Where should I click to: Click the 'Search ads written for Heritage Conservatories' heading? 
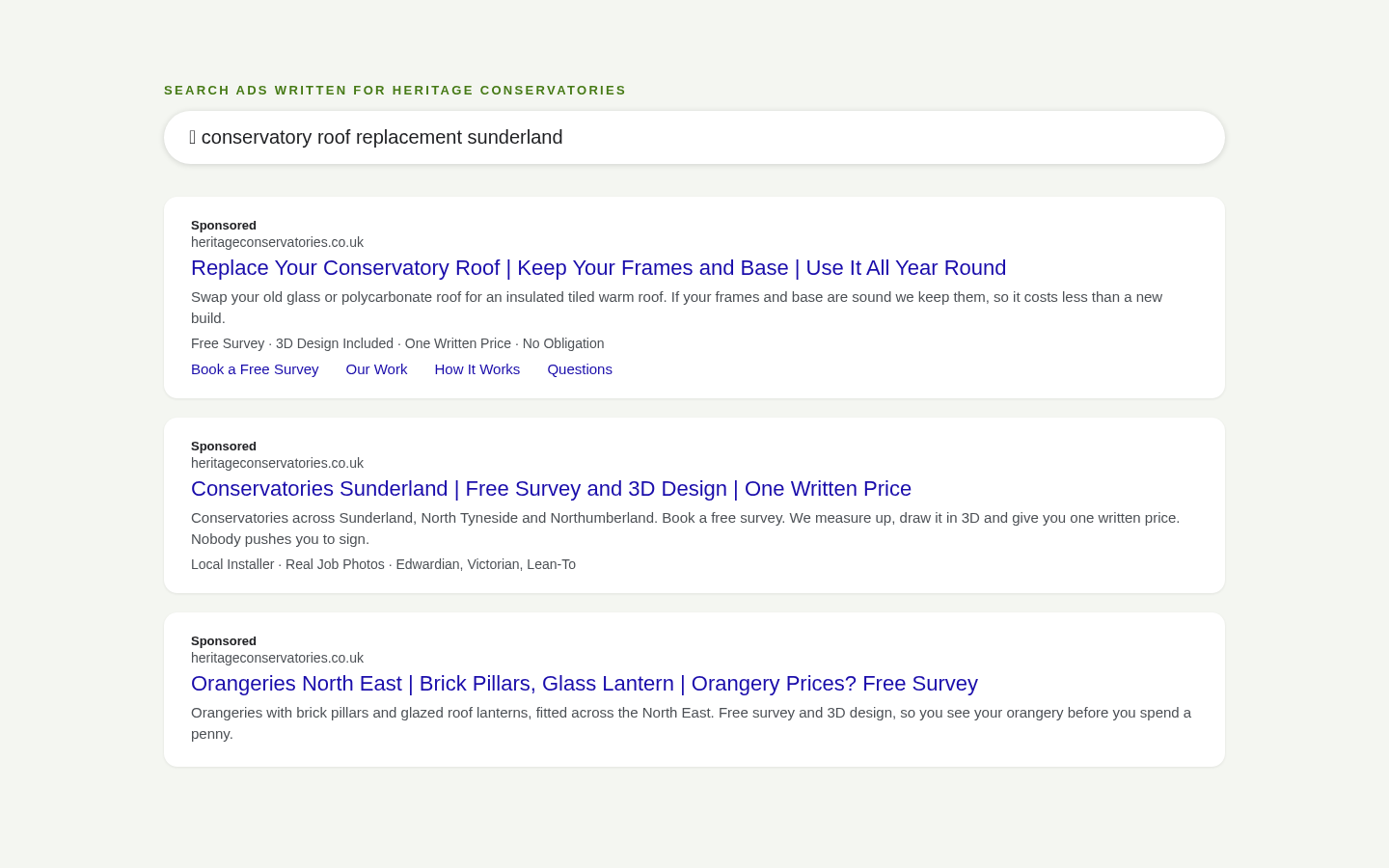[395, 91]
